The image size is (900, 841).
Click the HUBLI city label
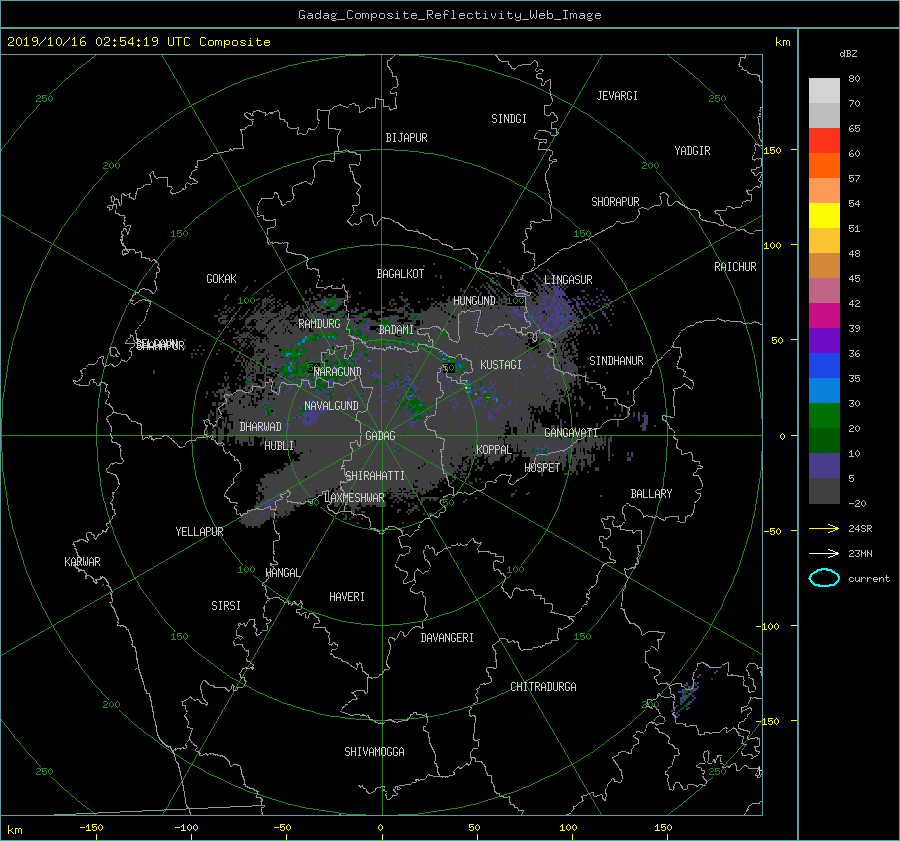pyautogui.click(x=279, y=445)
